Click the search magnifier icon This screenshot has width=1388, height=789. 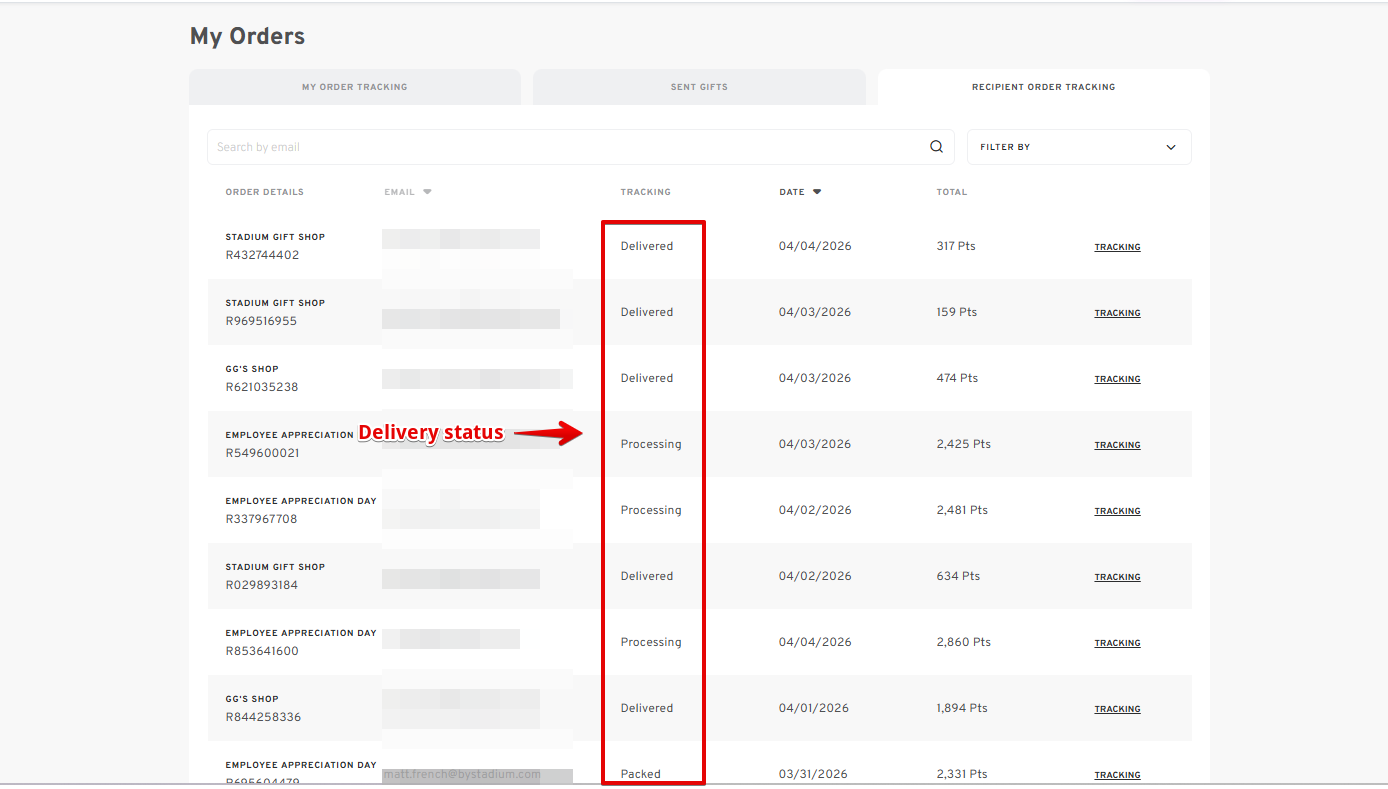936,147
